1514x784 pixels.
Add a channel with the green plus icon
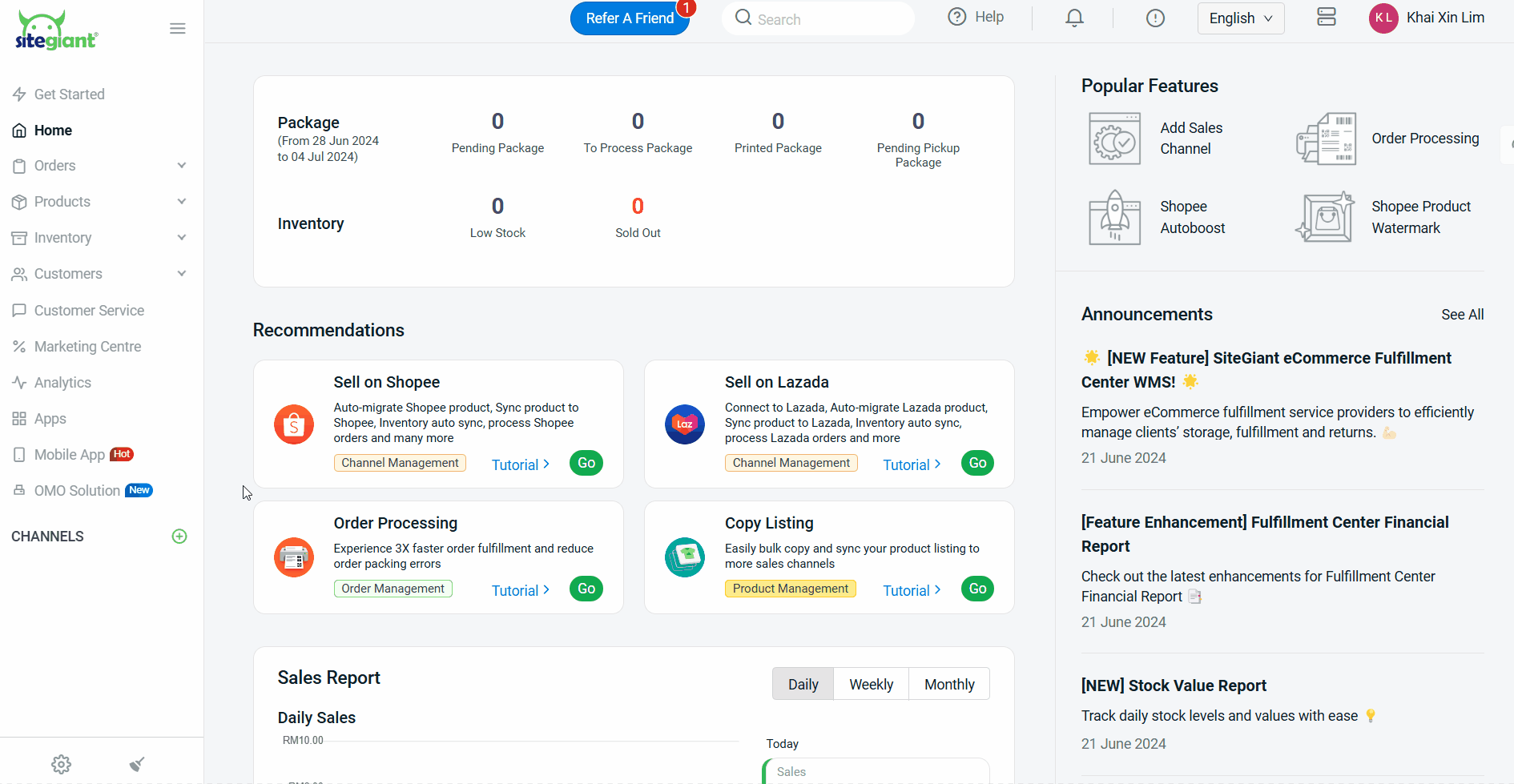point(179,537)
